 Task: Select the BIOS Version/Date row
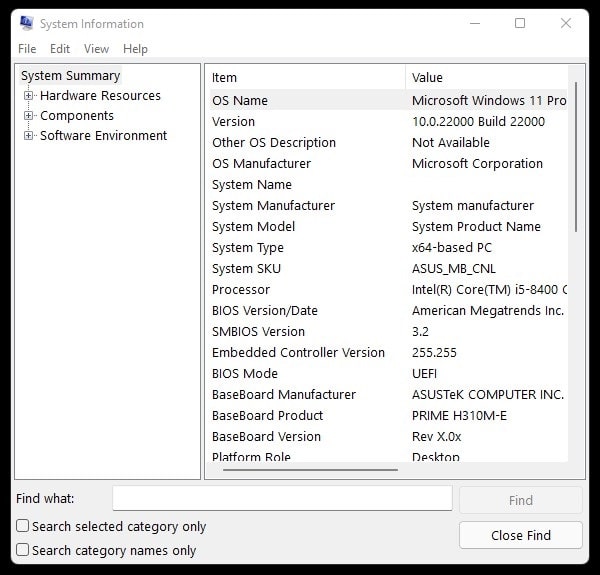[388, 310]
